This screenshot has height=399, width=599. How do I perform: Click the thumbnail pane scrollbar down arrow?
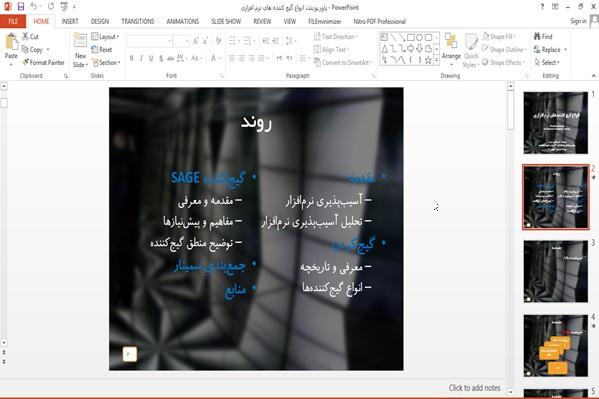tap(511, 392)
